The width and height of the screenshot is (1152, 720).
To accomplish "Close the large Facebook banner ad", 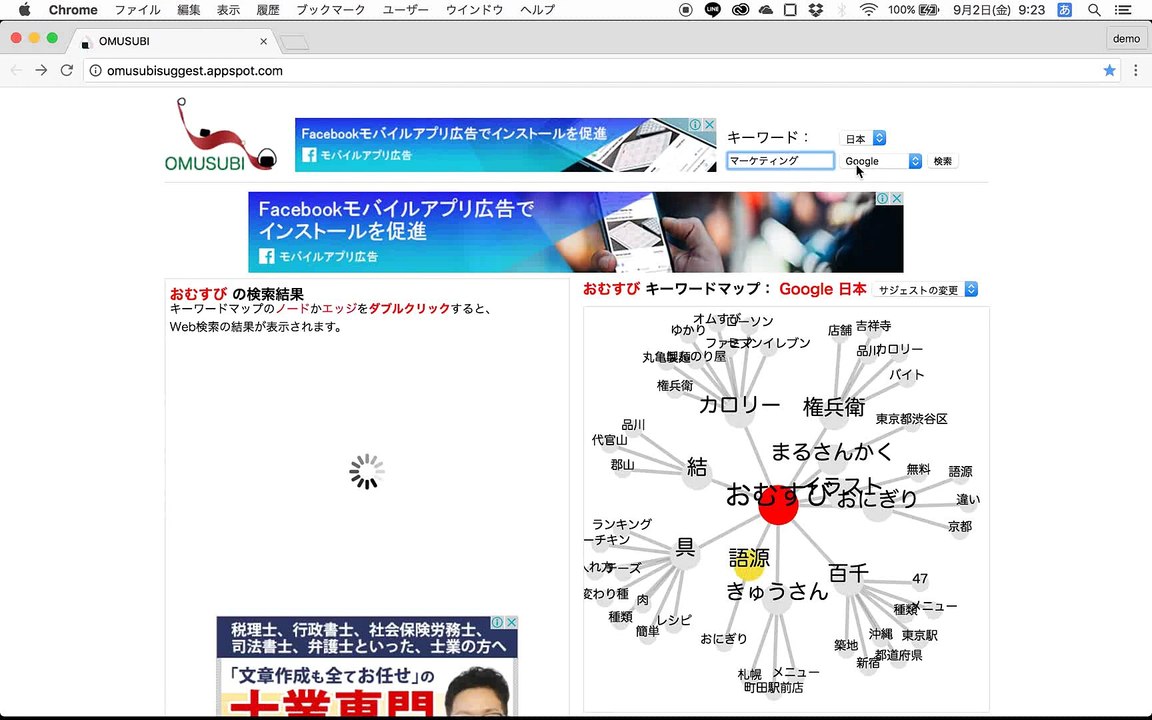I will 897,198.
